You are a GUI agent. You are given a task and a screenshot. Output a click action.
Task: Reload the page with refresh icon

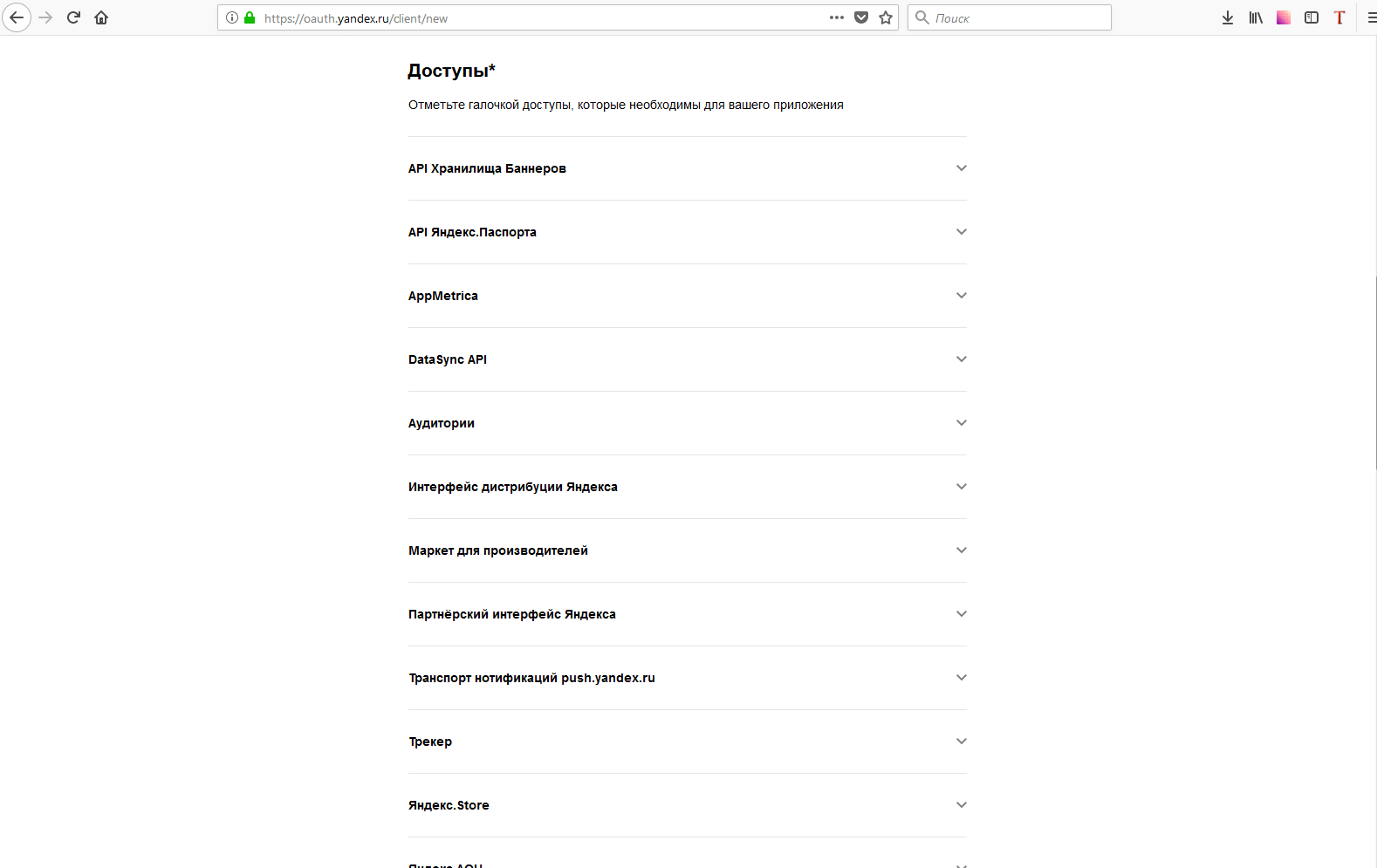pyautogui.click(x=73, y=17)
